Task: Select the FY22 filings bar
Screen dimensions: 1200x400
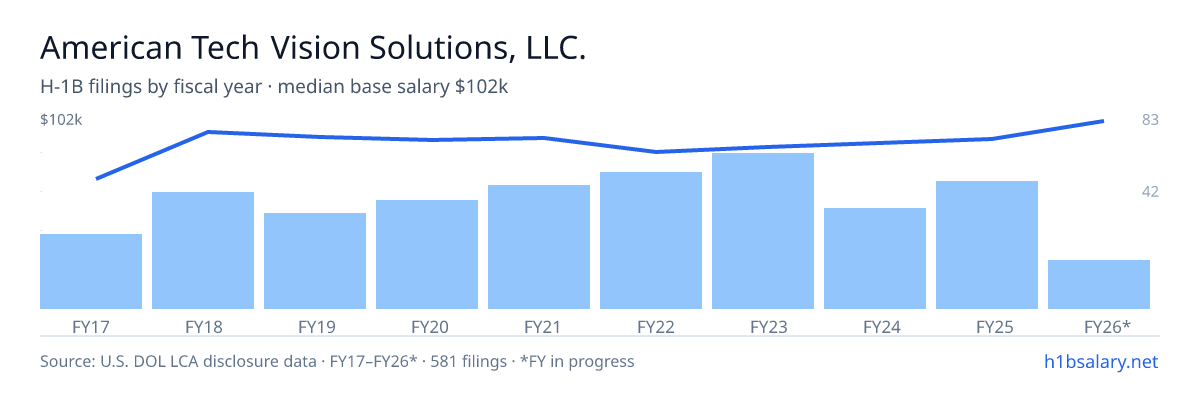Action: coord(651,240)
